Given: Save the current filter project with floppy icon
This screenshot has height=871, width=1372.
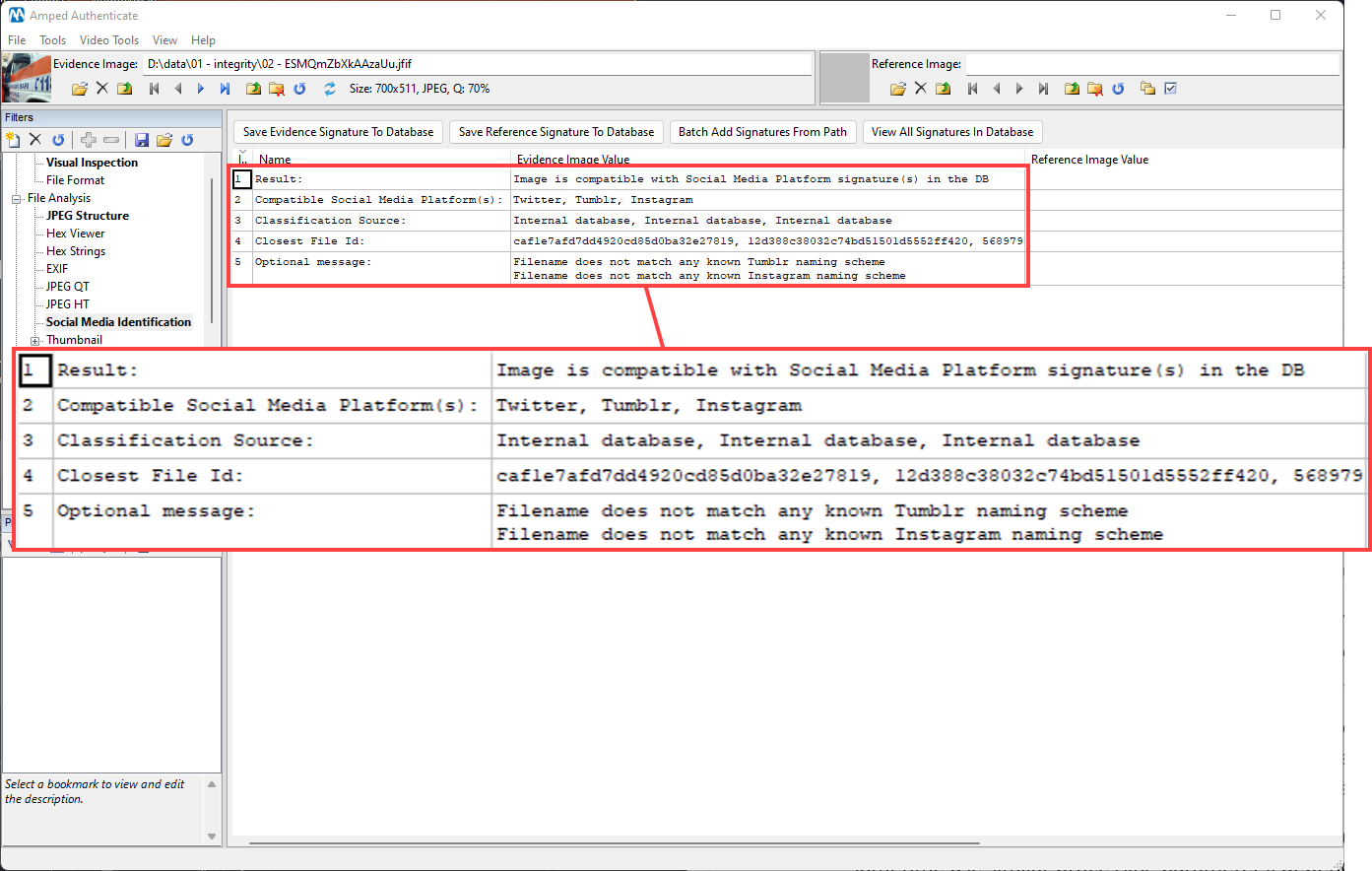Looking at the screenshot, I should tap(141, 139).
